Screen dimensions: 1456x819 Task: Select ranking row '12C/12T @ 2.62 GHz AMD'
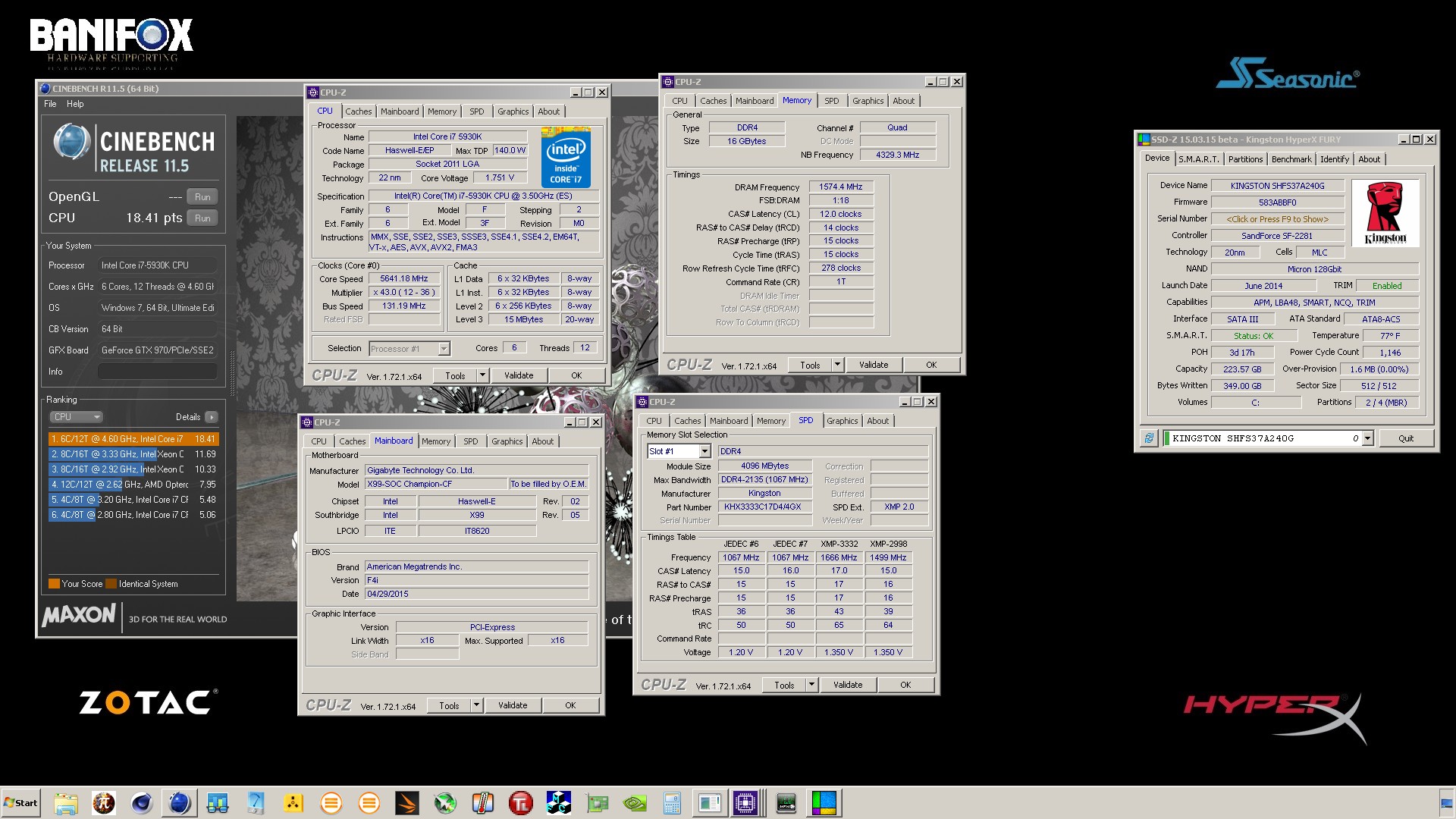[x=133, y=485]
